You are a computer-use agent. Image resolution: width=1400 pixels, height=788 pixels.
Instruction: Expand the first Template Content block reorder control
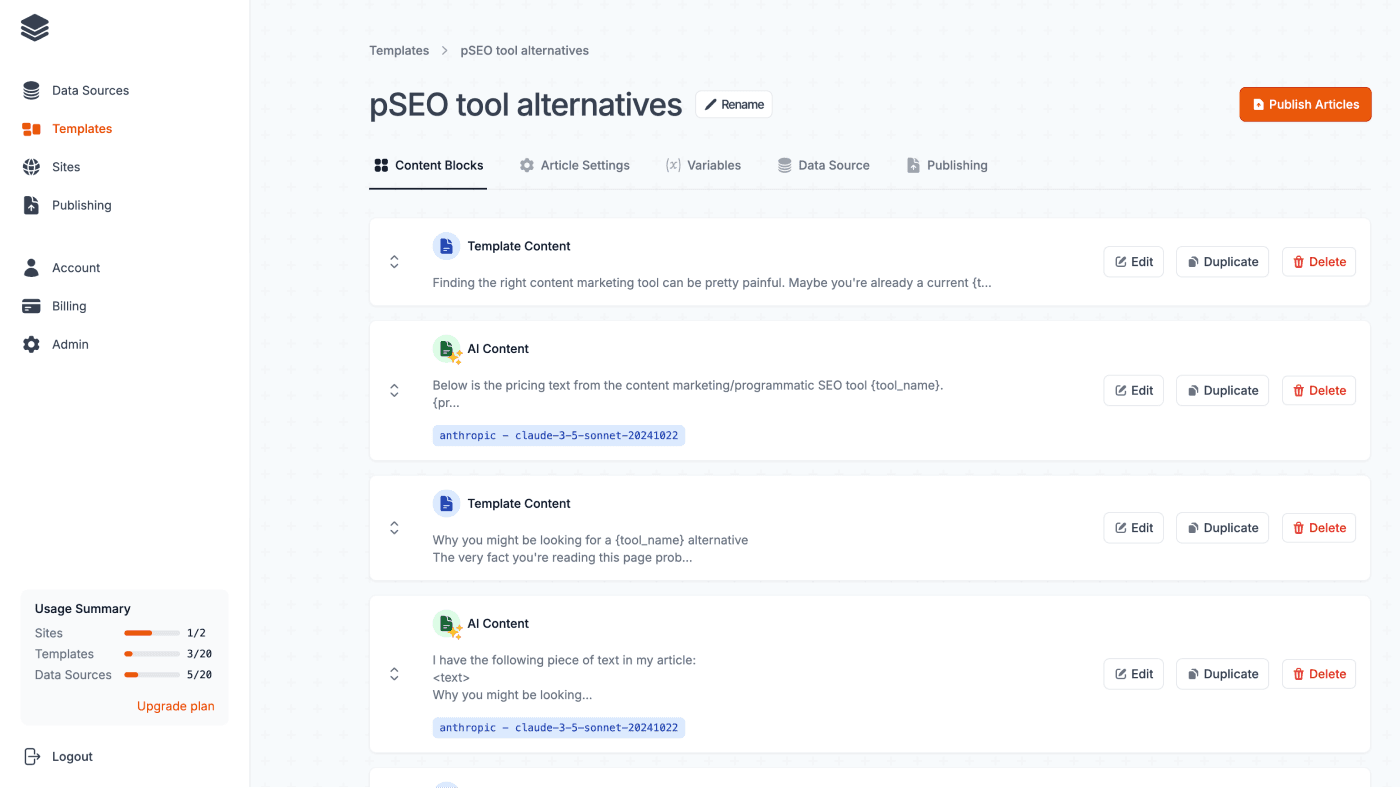click(394, 261)
